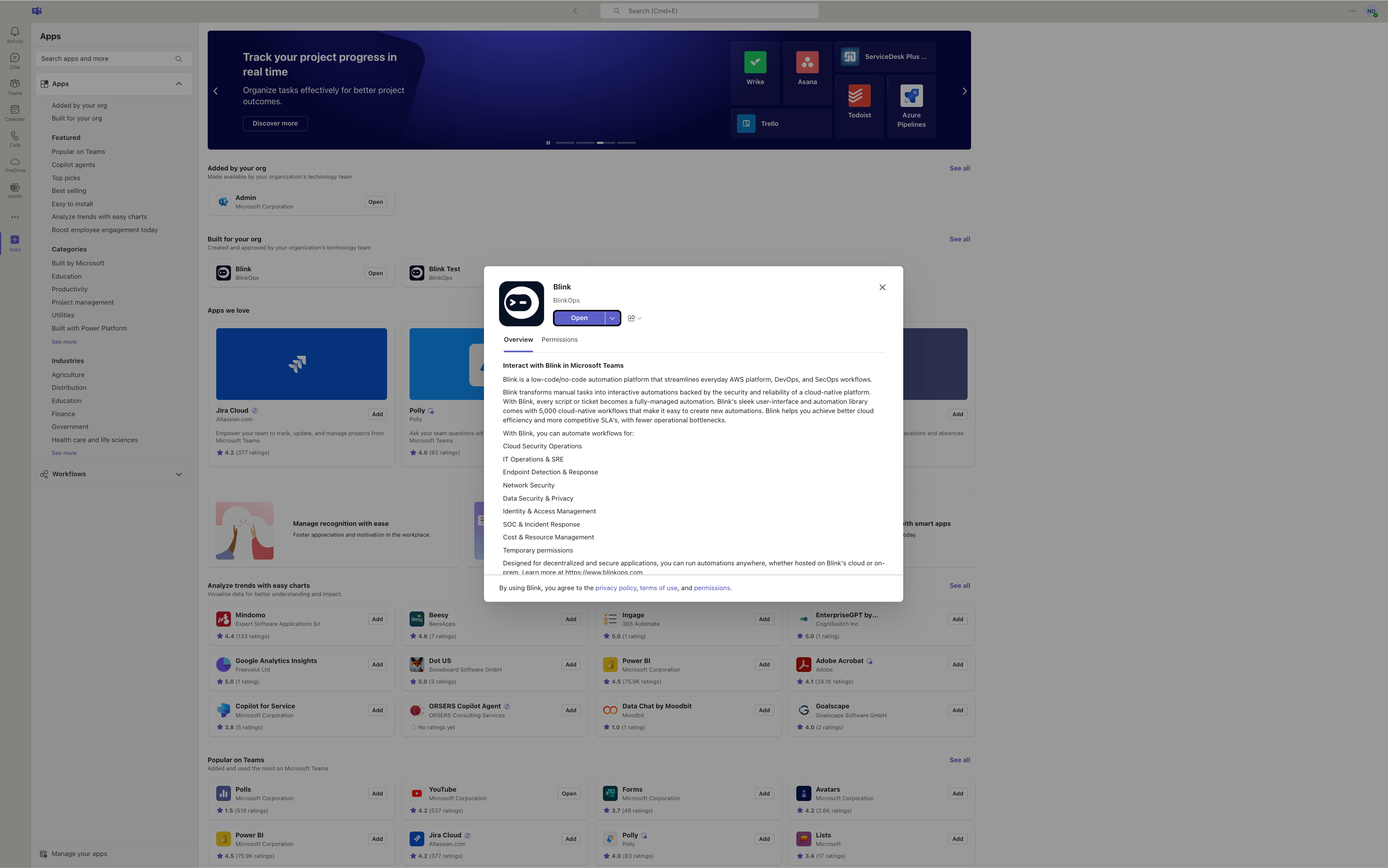Open the YouTube app
Image resolution: width=1388 pixels, height=868 pixels.
(569, 794)
